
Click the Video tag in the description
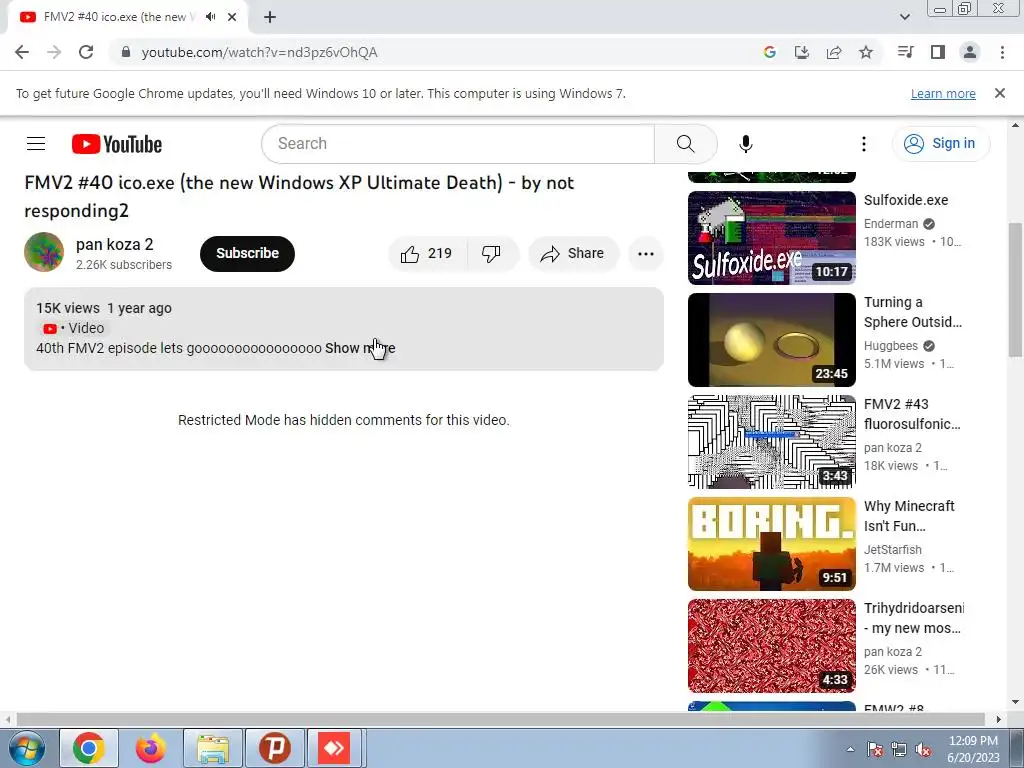click(x=72, y=328)
